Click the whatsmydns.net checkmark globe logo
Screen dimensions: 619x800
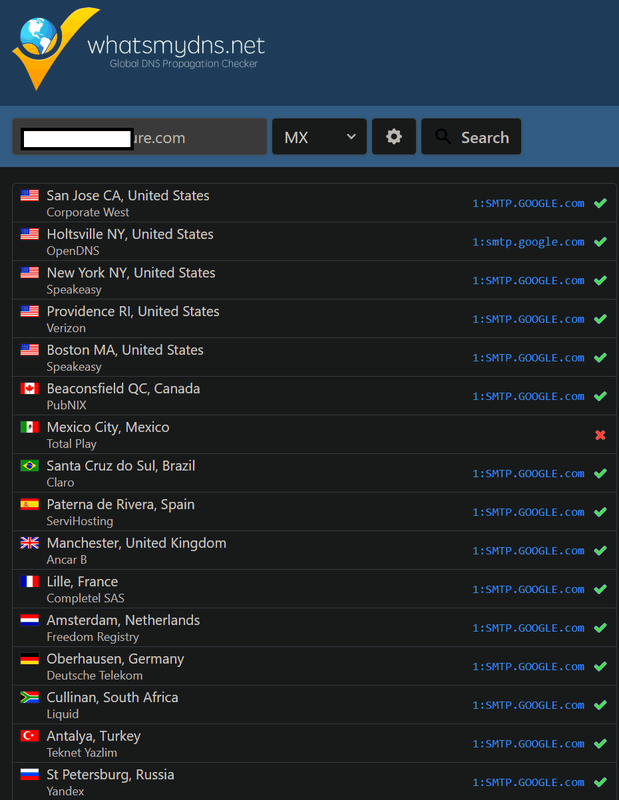click(55, 48)
